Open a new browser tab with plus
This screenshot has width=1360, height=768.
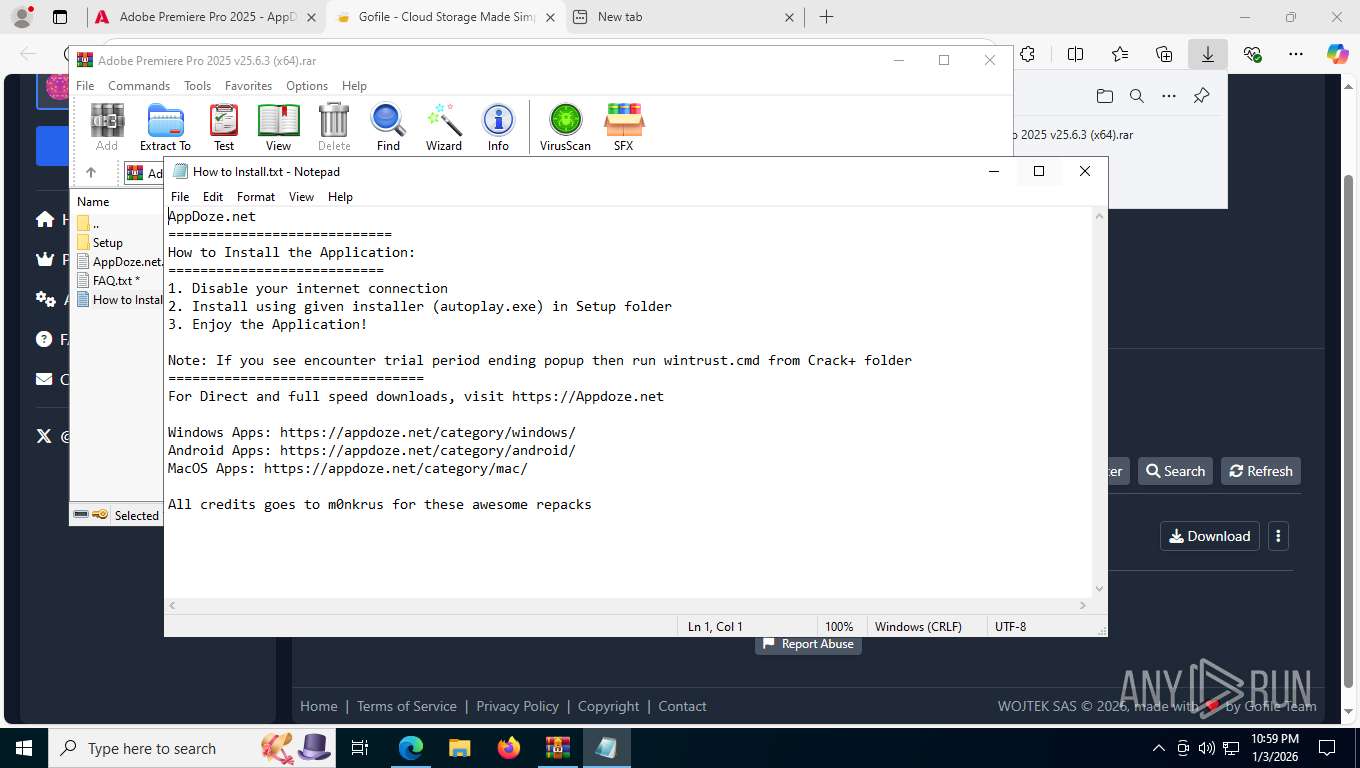click(x=826, y=17)
